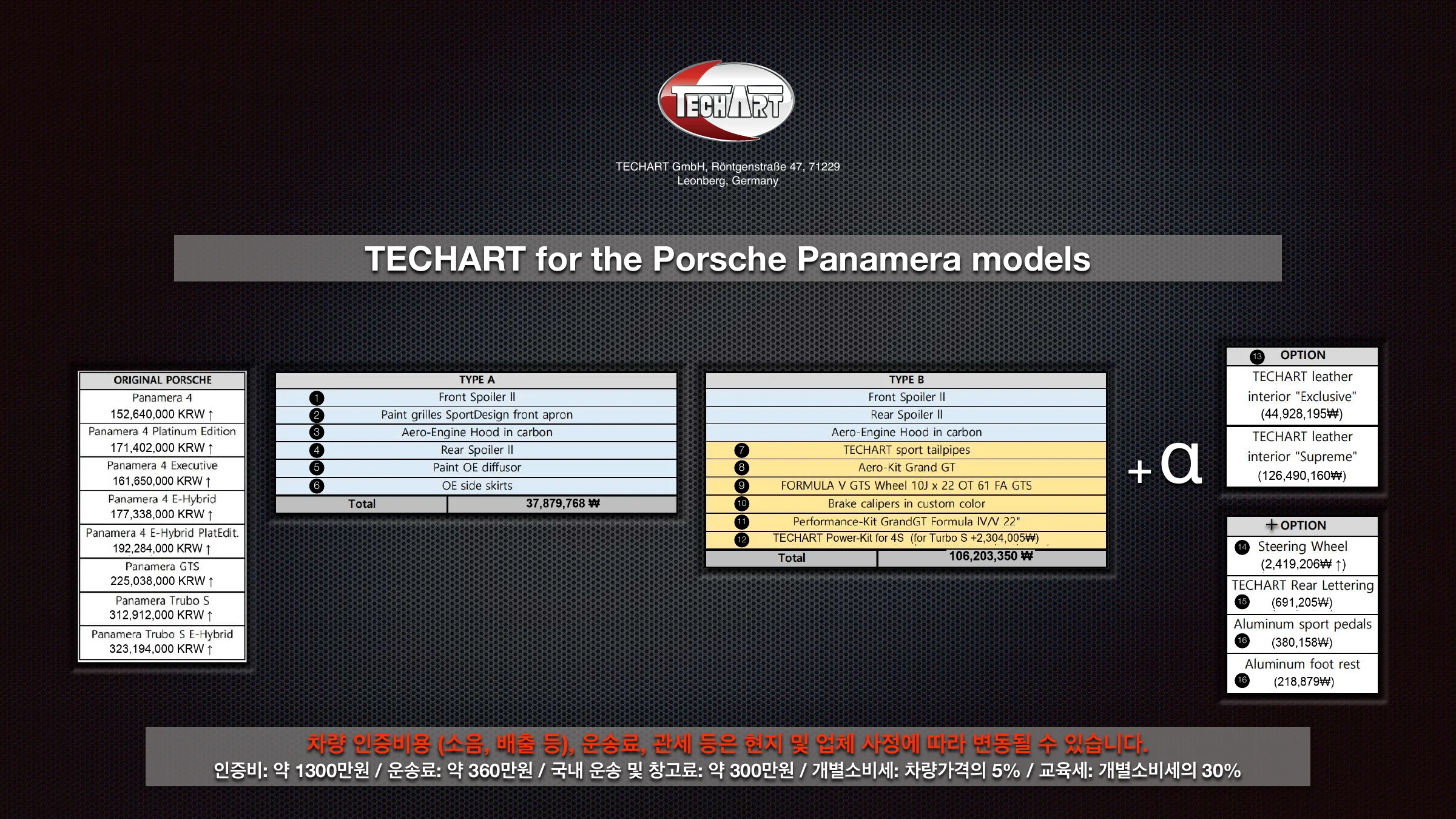Click the slide title TECHART for the Porsche Panamera models
Image resolution: width=1456 pixels, height=819 pixels.
(727, 259)
